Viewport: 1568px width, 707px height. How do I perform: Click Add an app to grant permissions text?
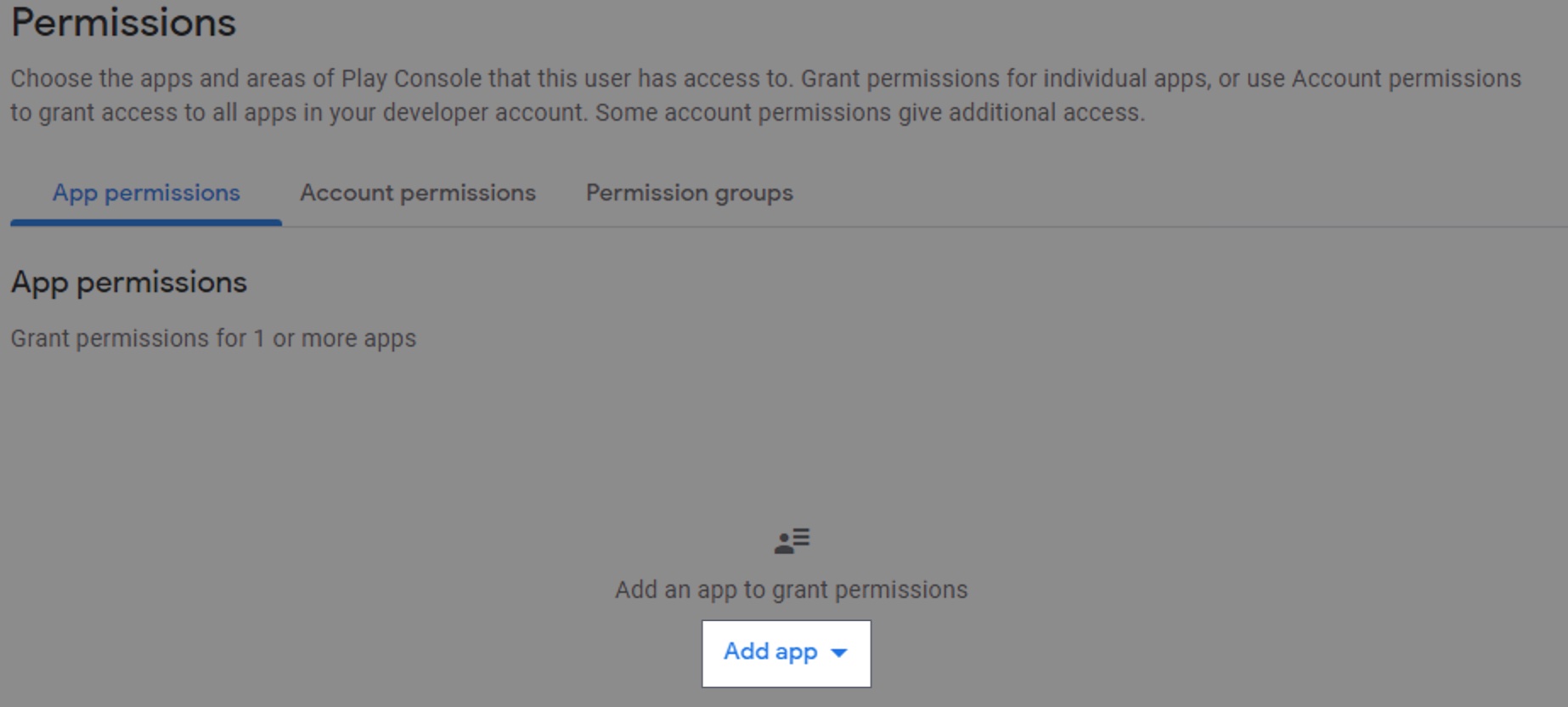pos(791,589)
